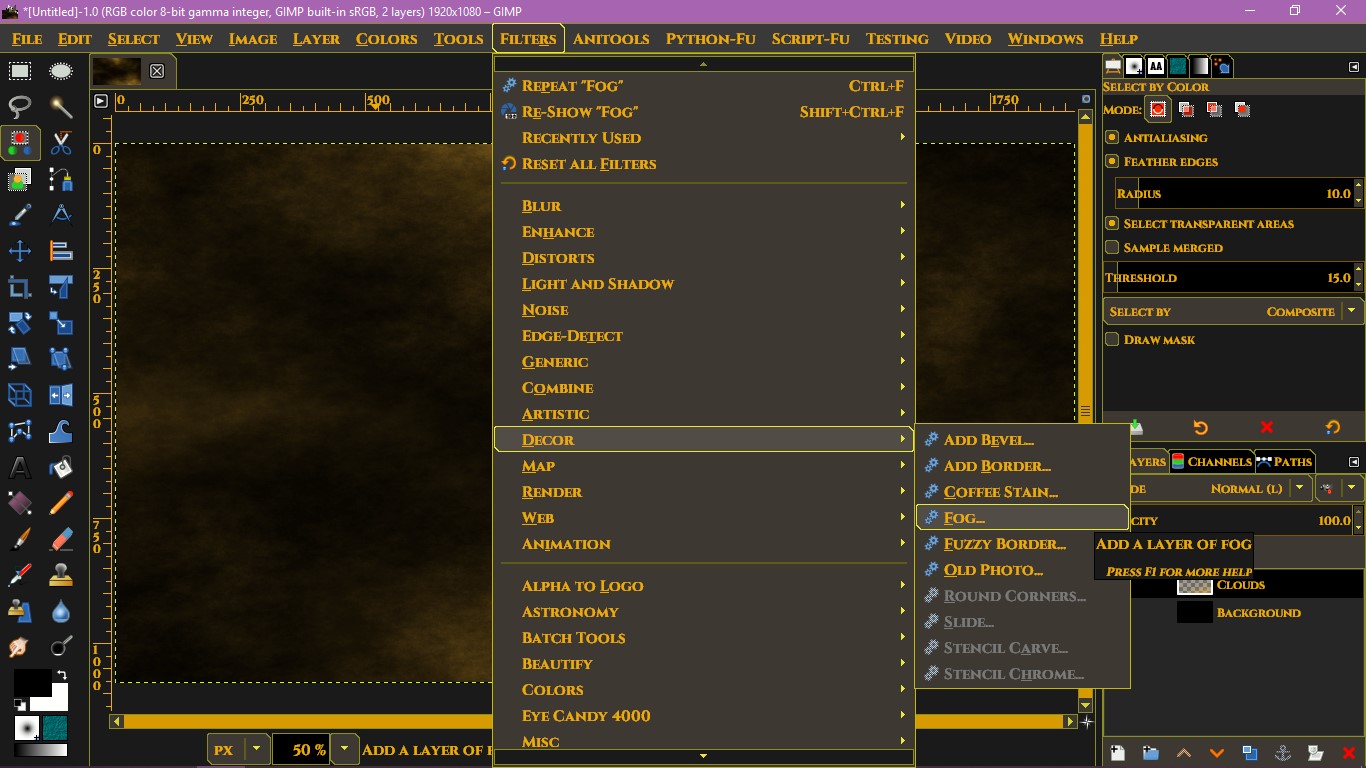The image size is (1366, 768).
Task: Choose Coffee Stain in Decor submenu
Action: click(x=1022, y=491)
